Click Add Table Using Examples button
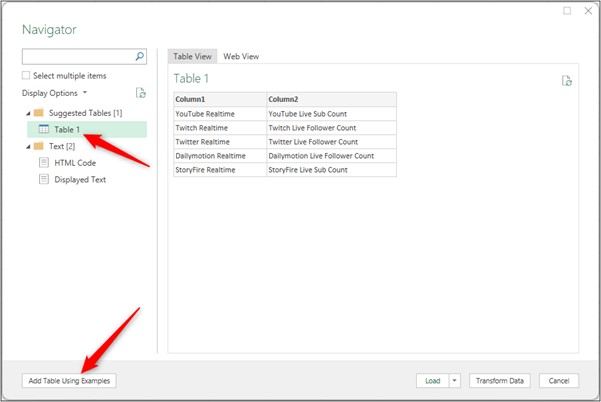Viewport: 601px width, 402px height. (x=69, y=381)
